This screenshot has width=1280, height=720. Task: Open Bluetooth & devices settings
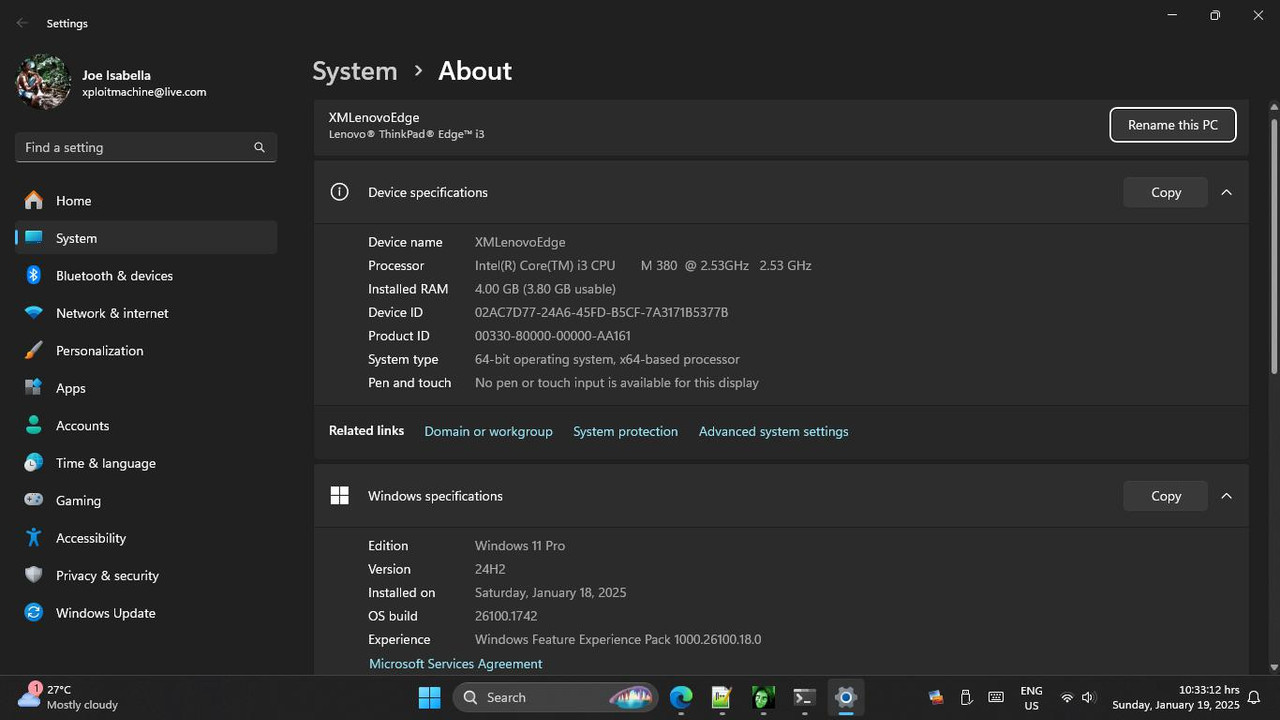(x=113, y=275)
